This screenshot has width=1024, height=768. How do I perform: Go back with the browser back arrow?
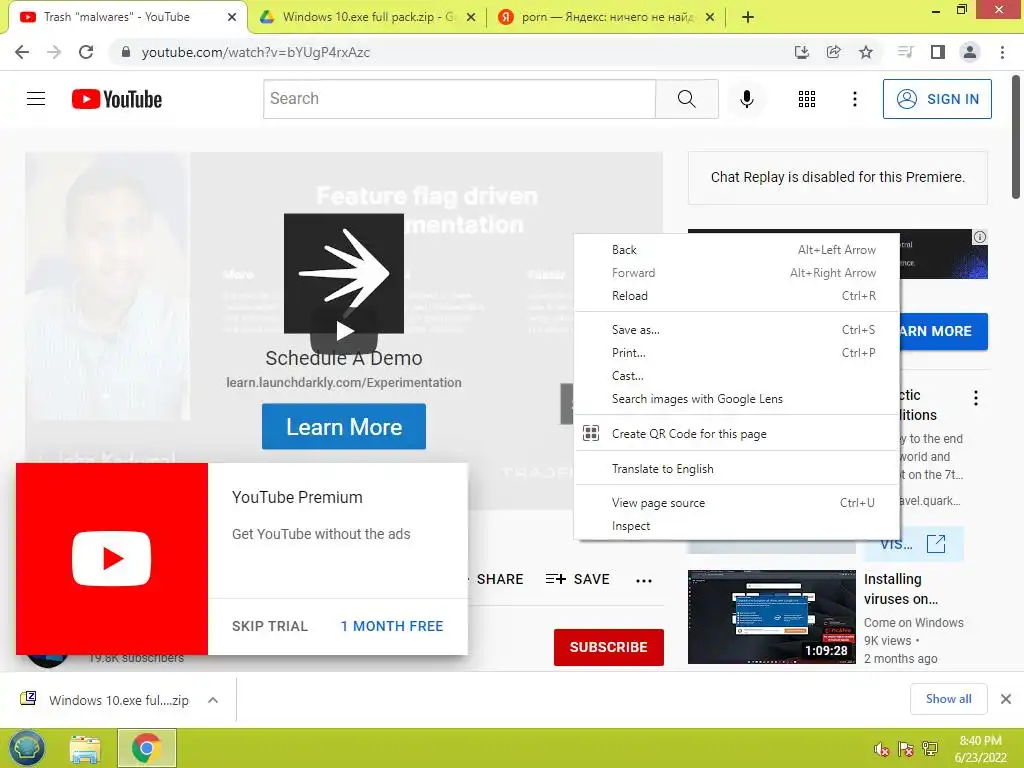tap(22, 52)
